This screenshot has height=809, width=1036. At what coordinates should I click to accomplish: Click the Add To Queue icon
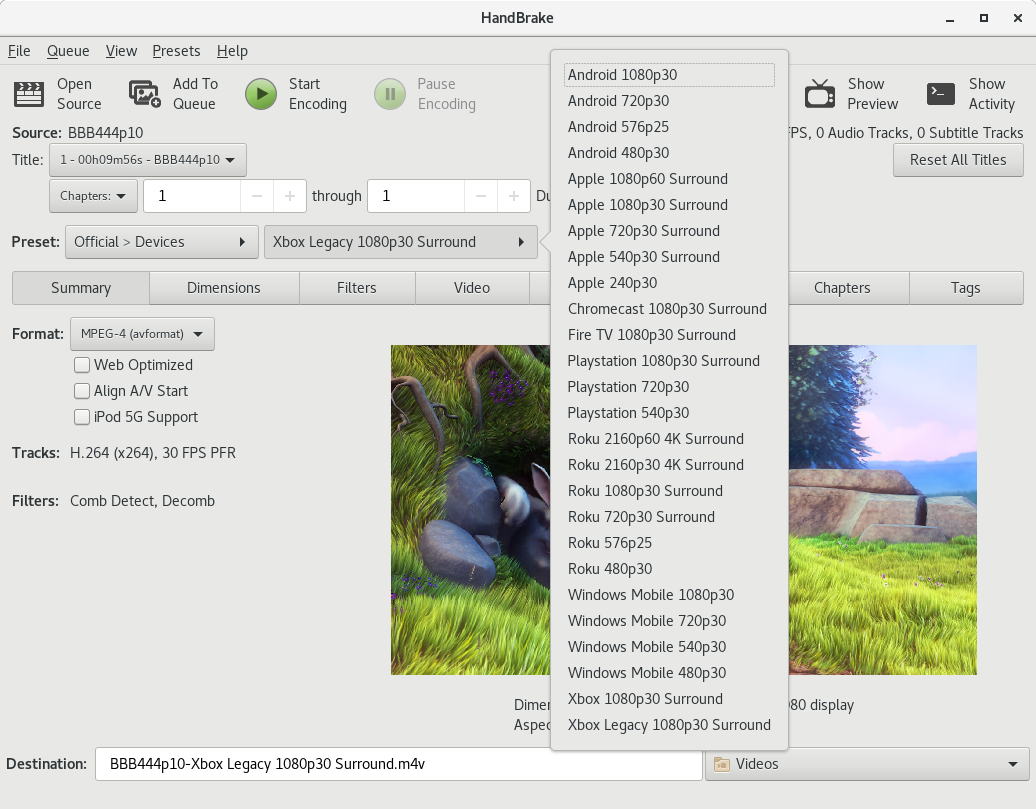(x=145, y=94)
